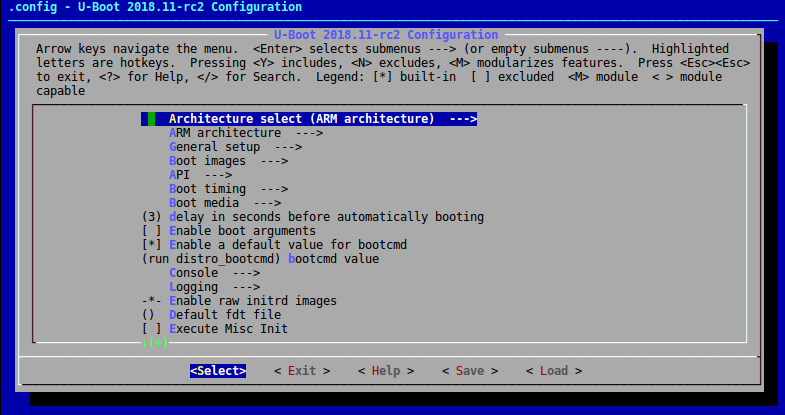Open the API submenu

click(200, 175)
